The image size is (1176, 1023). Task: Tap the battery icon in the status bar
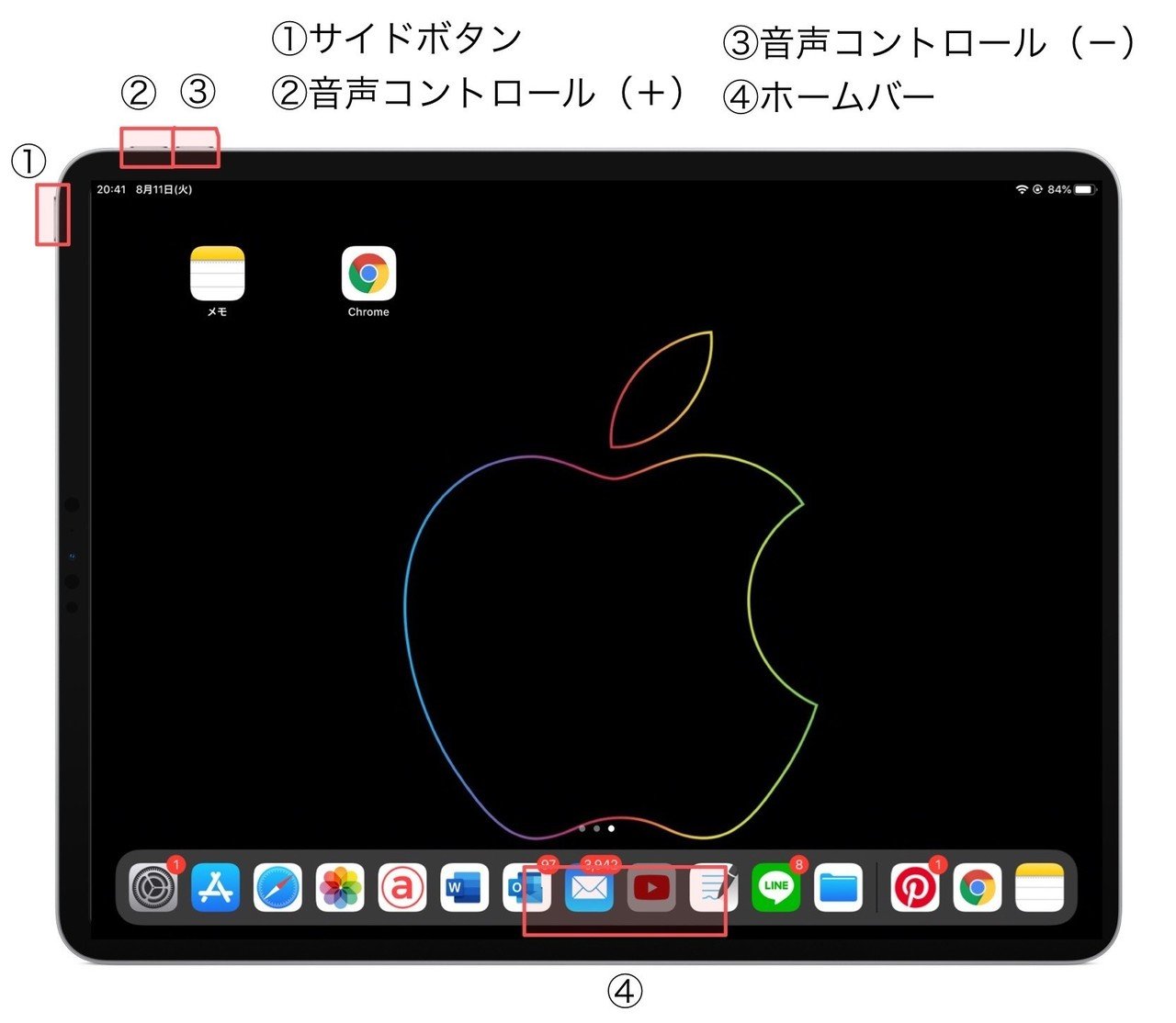pyautogui.click(x=1086, y=189)
